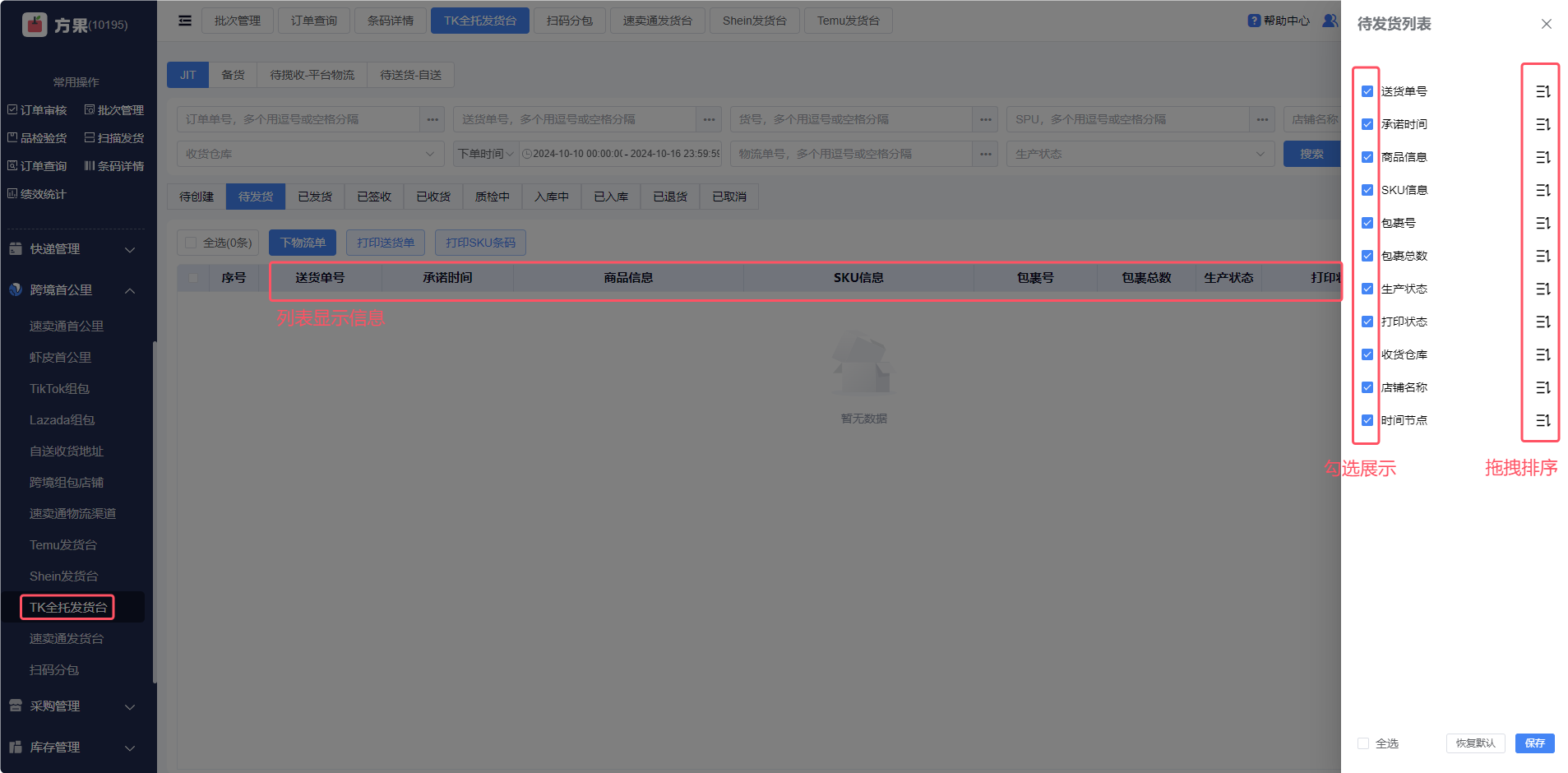Select the 备货 tab
1568x773 pixels.
(233, 75)
